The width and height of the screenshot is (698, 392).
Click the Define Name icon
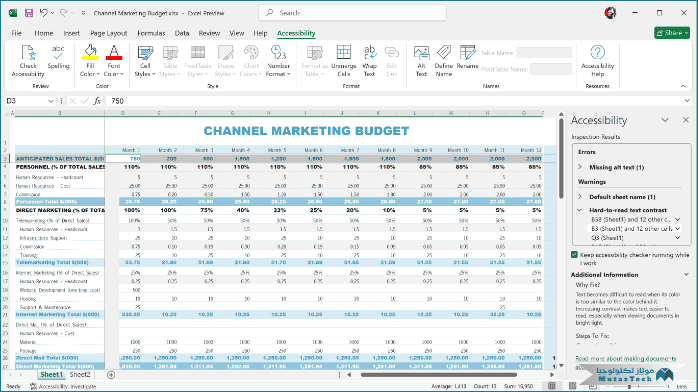(443, 53)
